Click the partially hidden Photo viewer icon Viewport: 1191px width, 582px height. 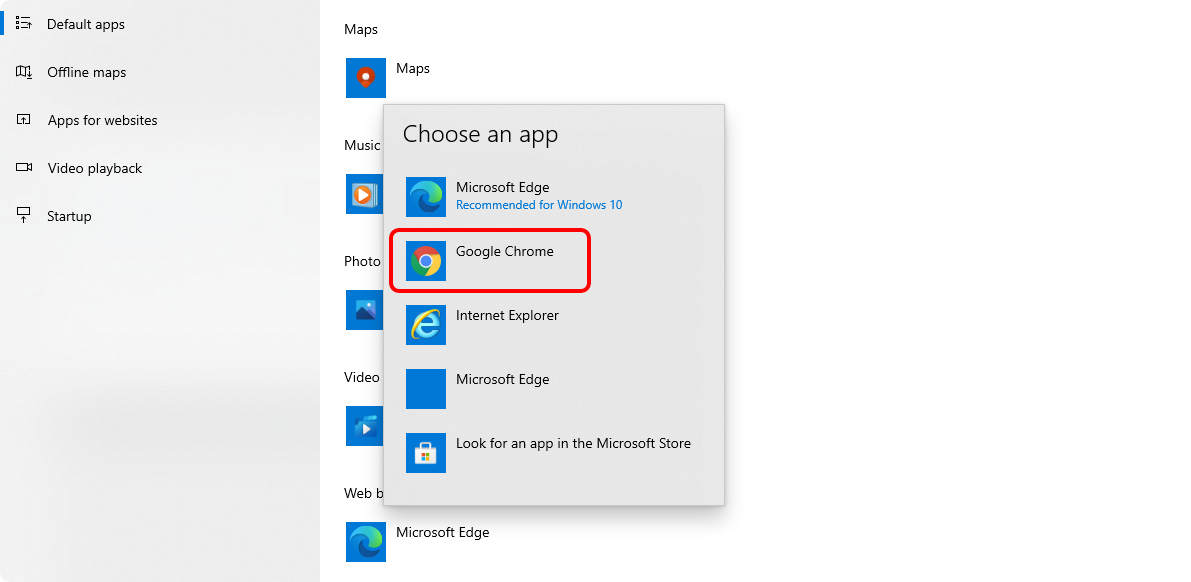pos(363,310)
